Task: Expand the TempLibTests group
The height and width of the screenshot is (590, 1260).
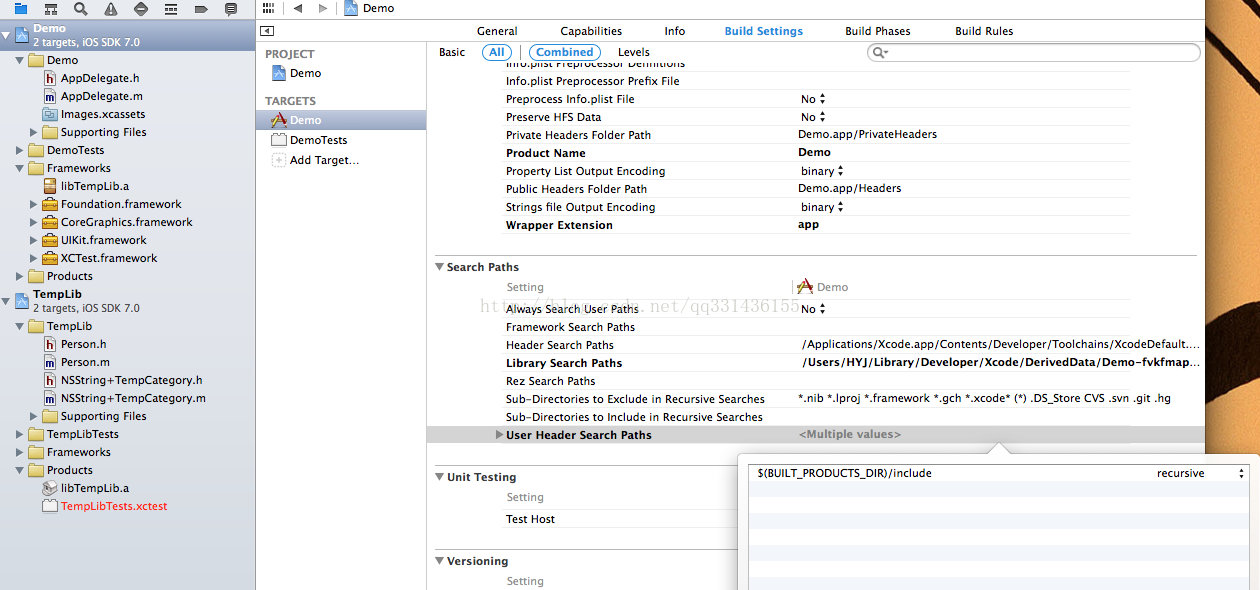Action: point(20,434)
